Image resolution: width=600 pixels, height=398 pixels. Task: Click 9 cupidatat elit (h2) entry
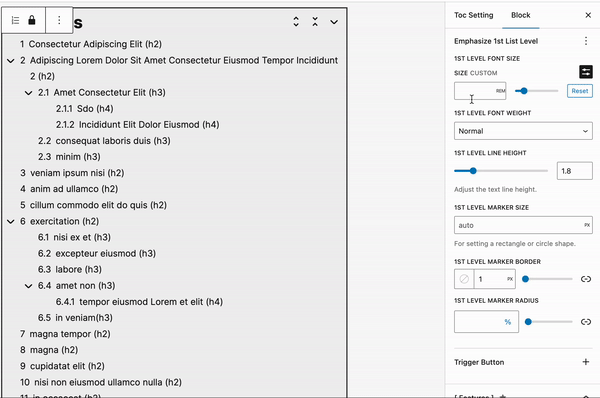tap(62, 366)
